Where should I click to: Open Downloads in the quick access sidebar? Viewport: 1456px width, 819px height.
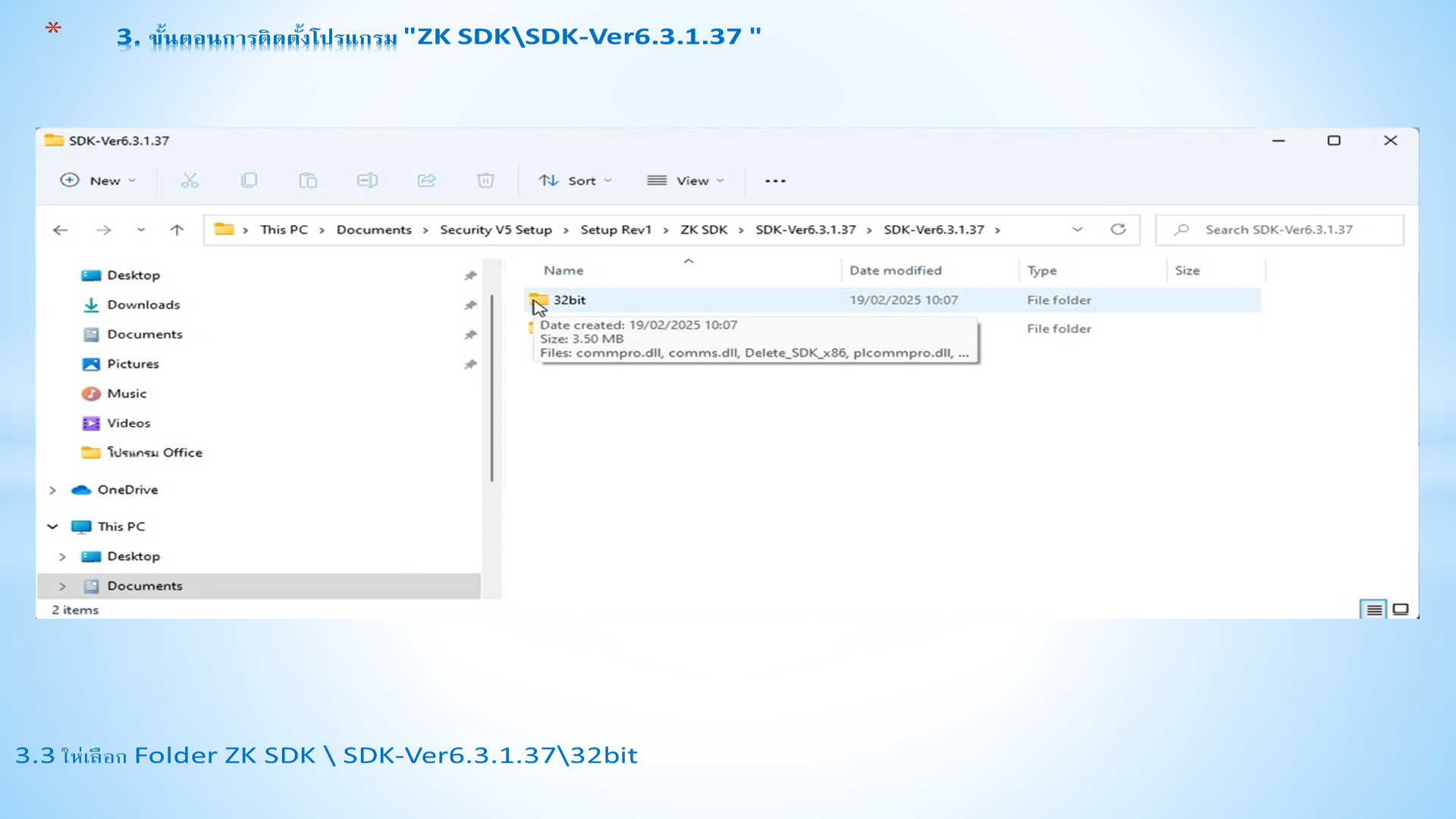point(143,305)
